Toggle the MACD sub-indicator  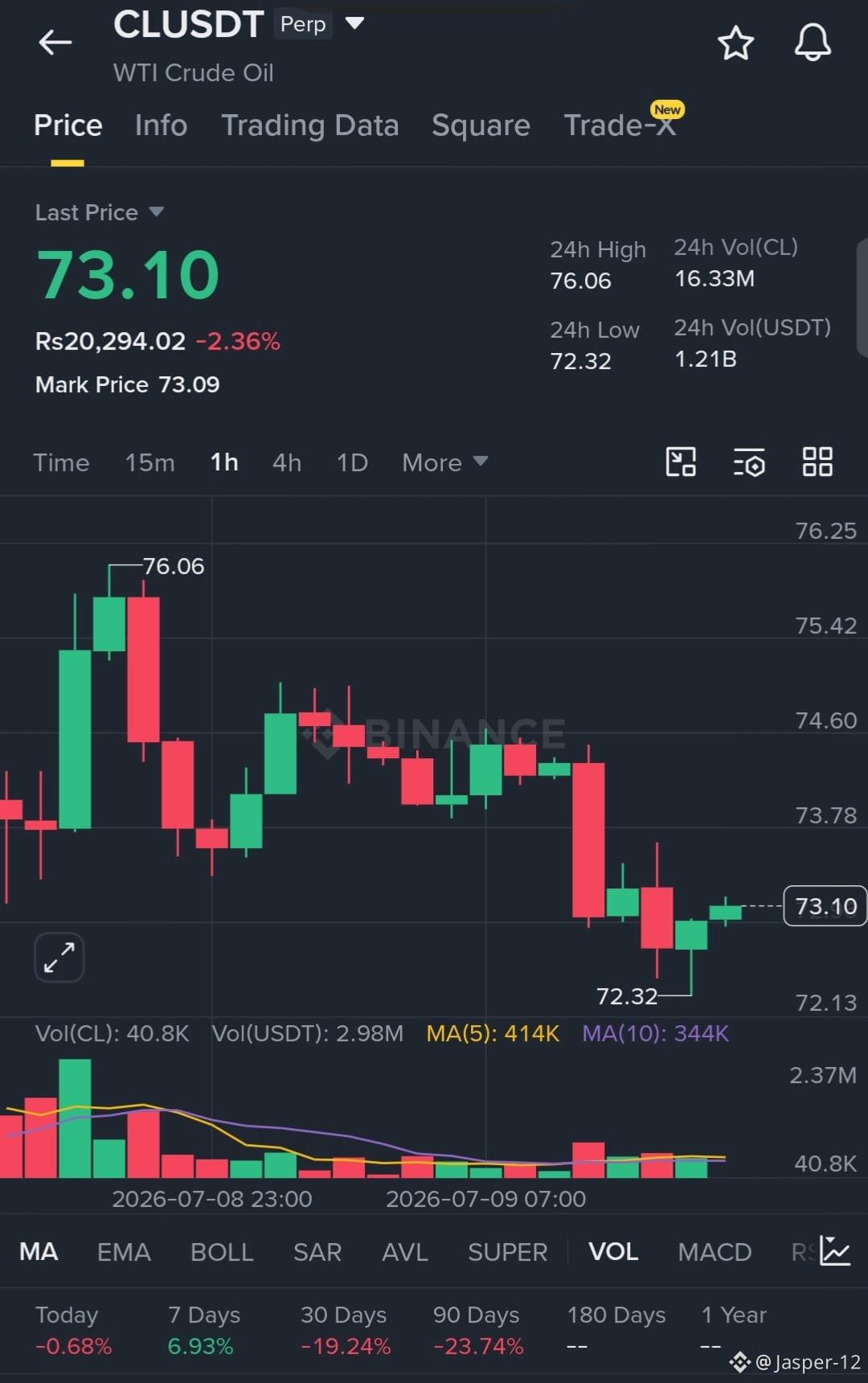point(714,1252)
